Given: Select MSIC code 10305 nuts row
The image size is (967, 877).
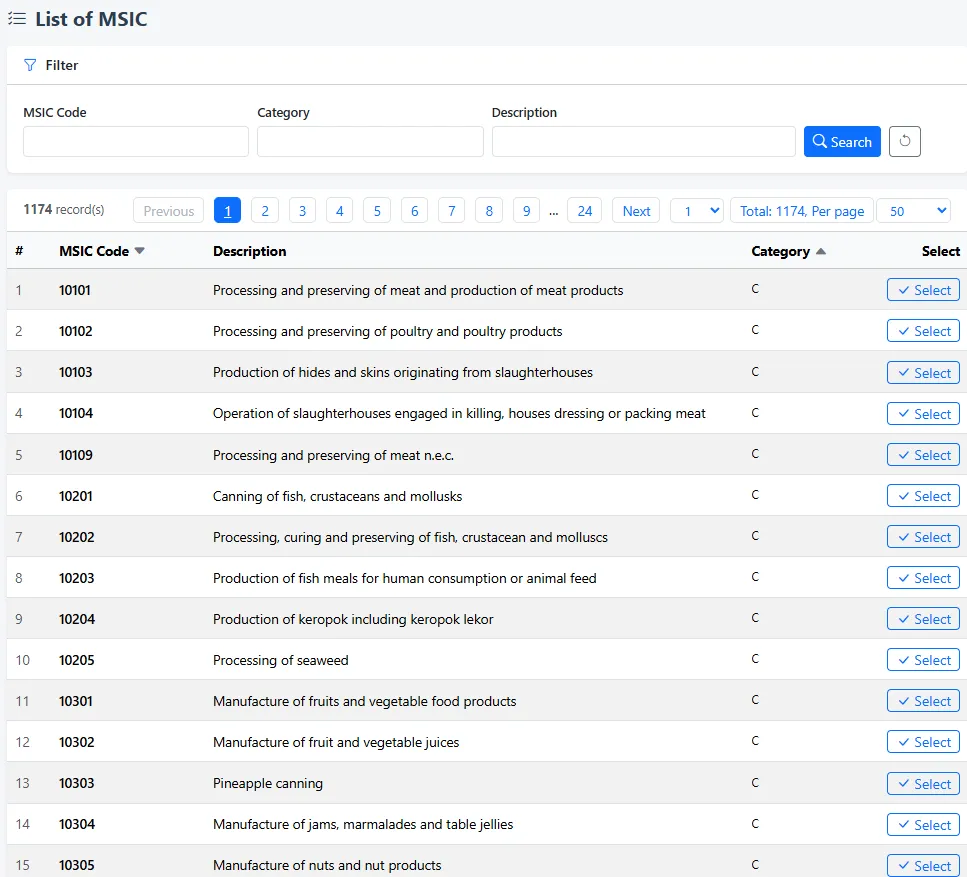Looking at the screenshot, I should click(923, 865).
